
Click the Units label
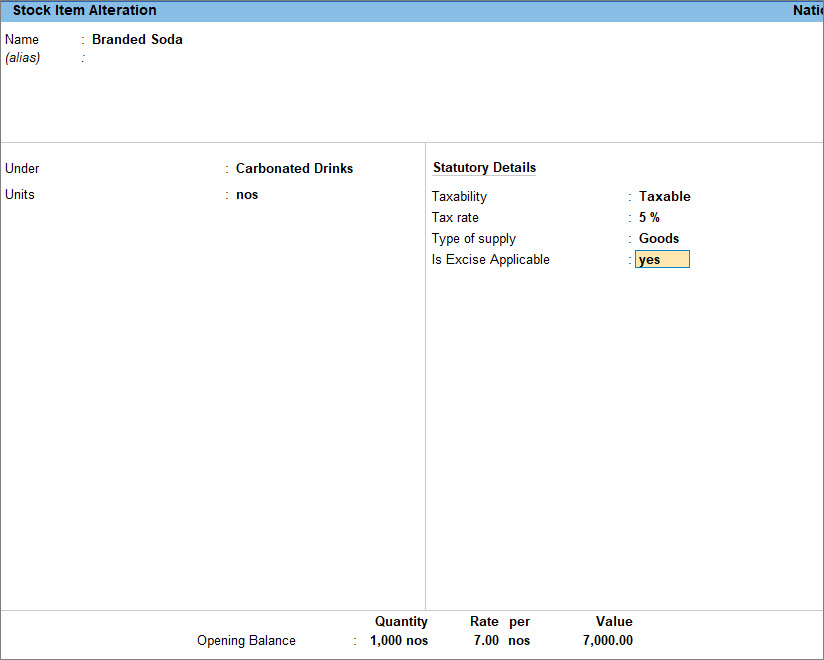(x=19, y=194)
